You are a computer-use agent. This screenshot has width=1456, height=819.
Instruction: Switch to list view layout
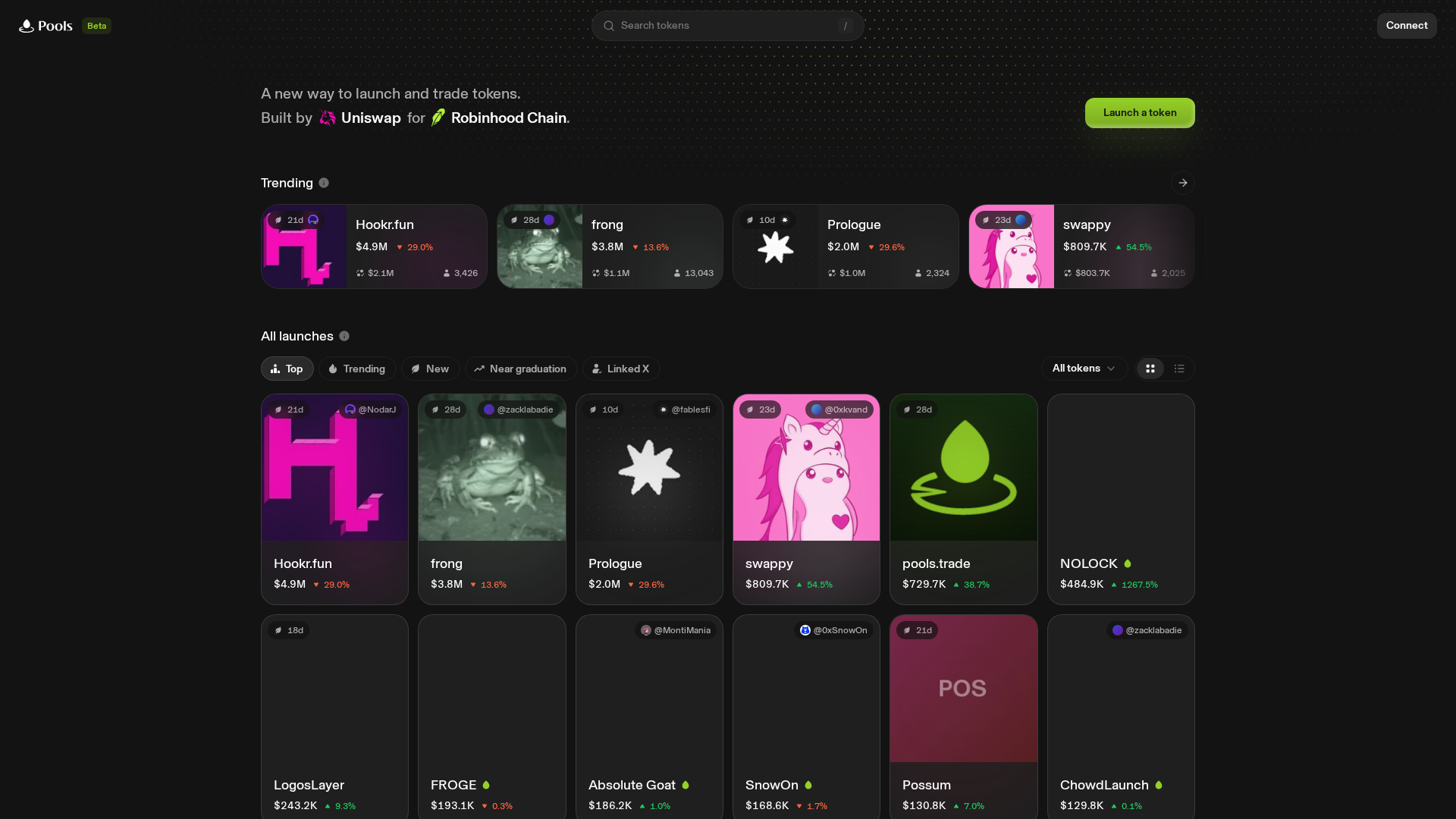click(x=1179, y=369)
